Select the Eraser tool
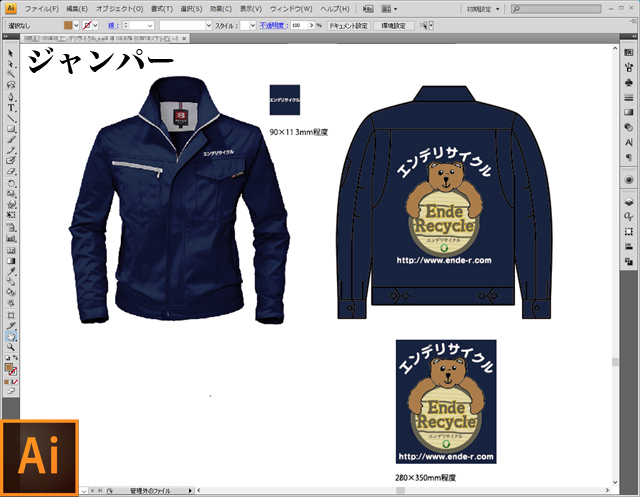 coord(11,172)
